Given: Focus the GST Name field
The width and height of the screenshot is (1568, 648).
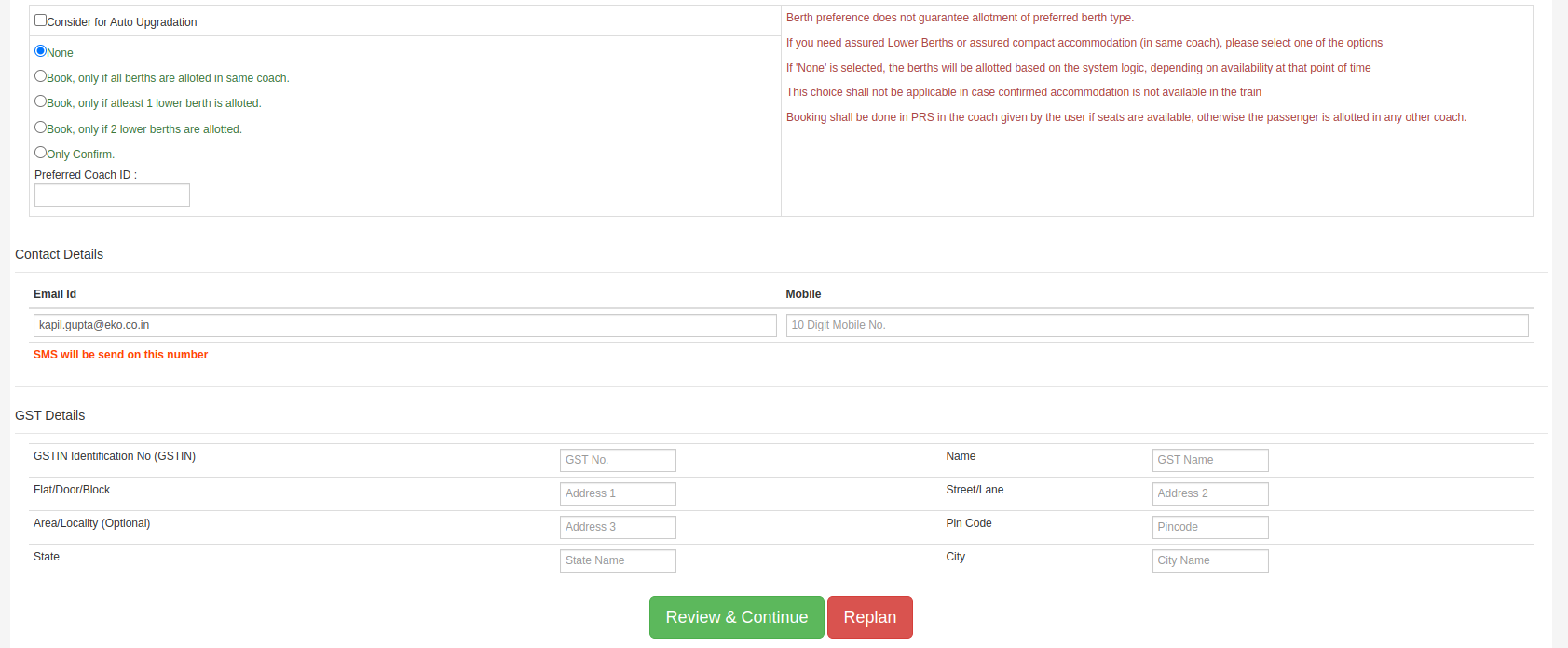Looking at the screenshot, I should point(1209,460).
